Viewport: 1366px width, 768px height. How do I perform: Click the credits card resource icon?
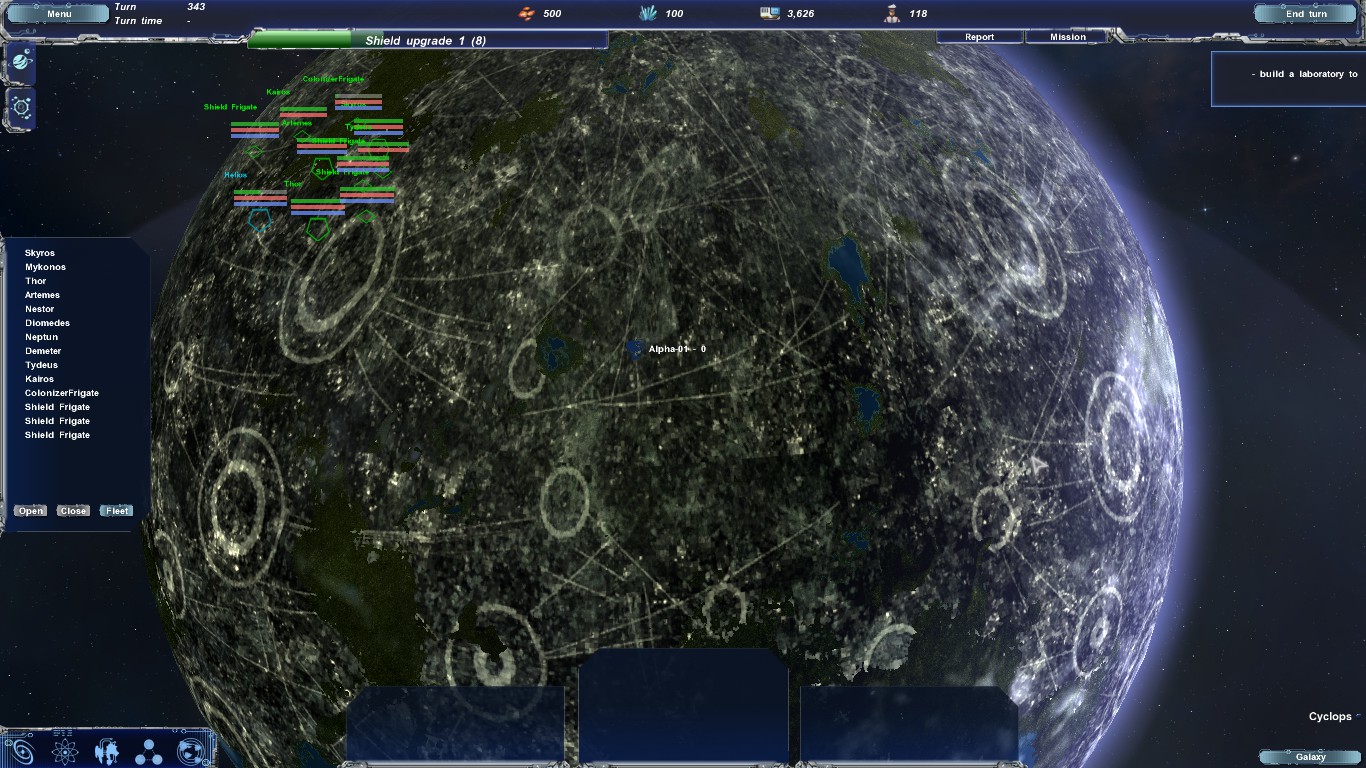[x=769, y=13]
